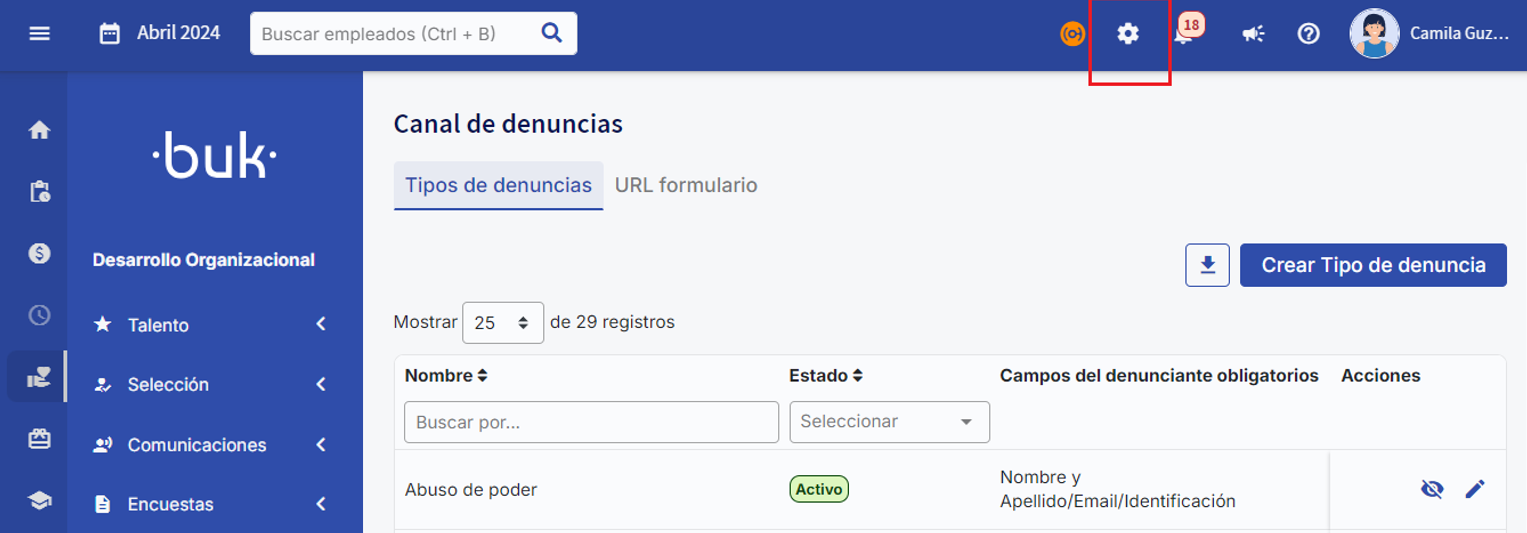
Task: Click the download icon button
Action: tap(1207, 265)
